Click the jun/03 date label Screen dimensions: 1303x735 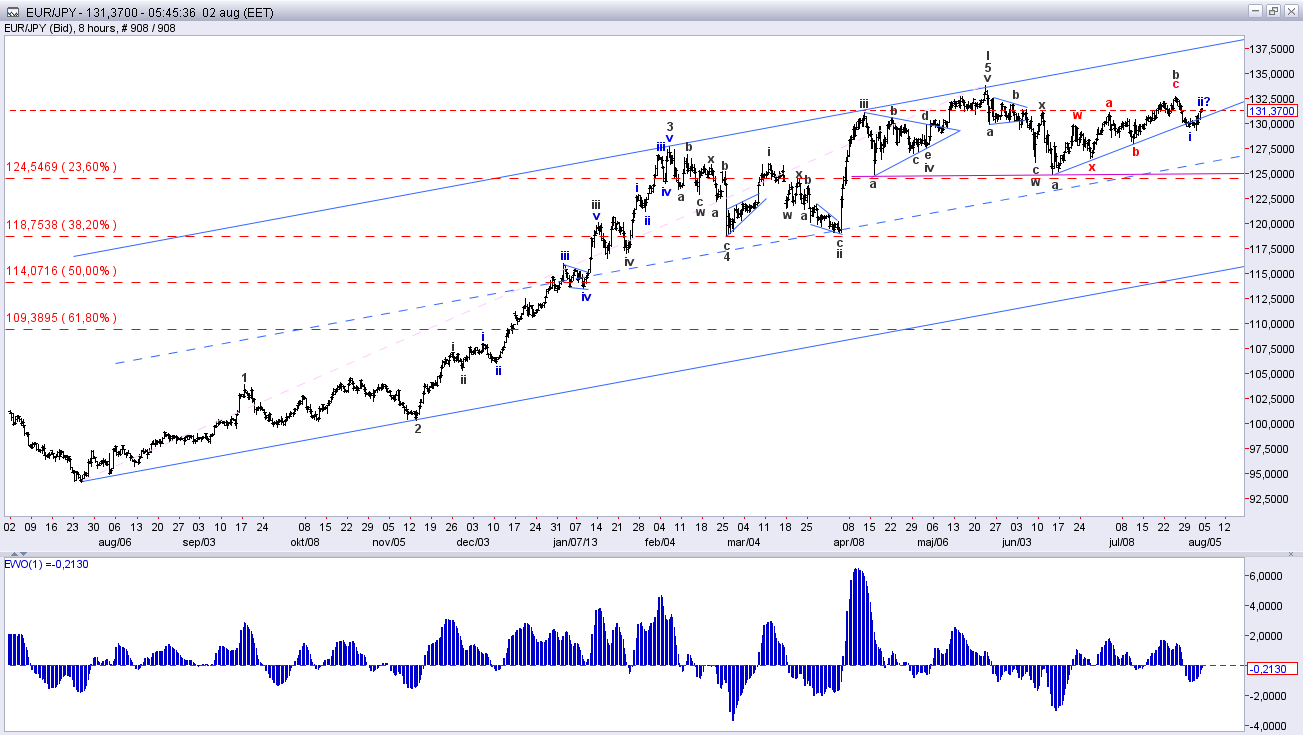1017,541
